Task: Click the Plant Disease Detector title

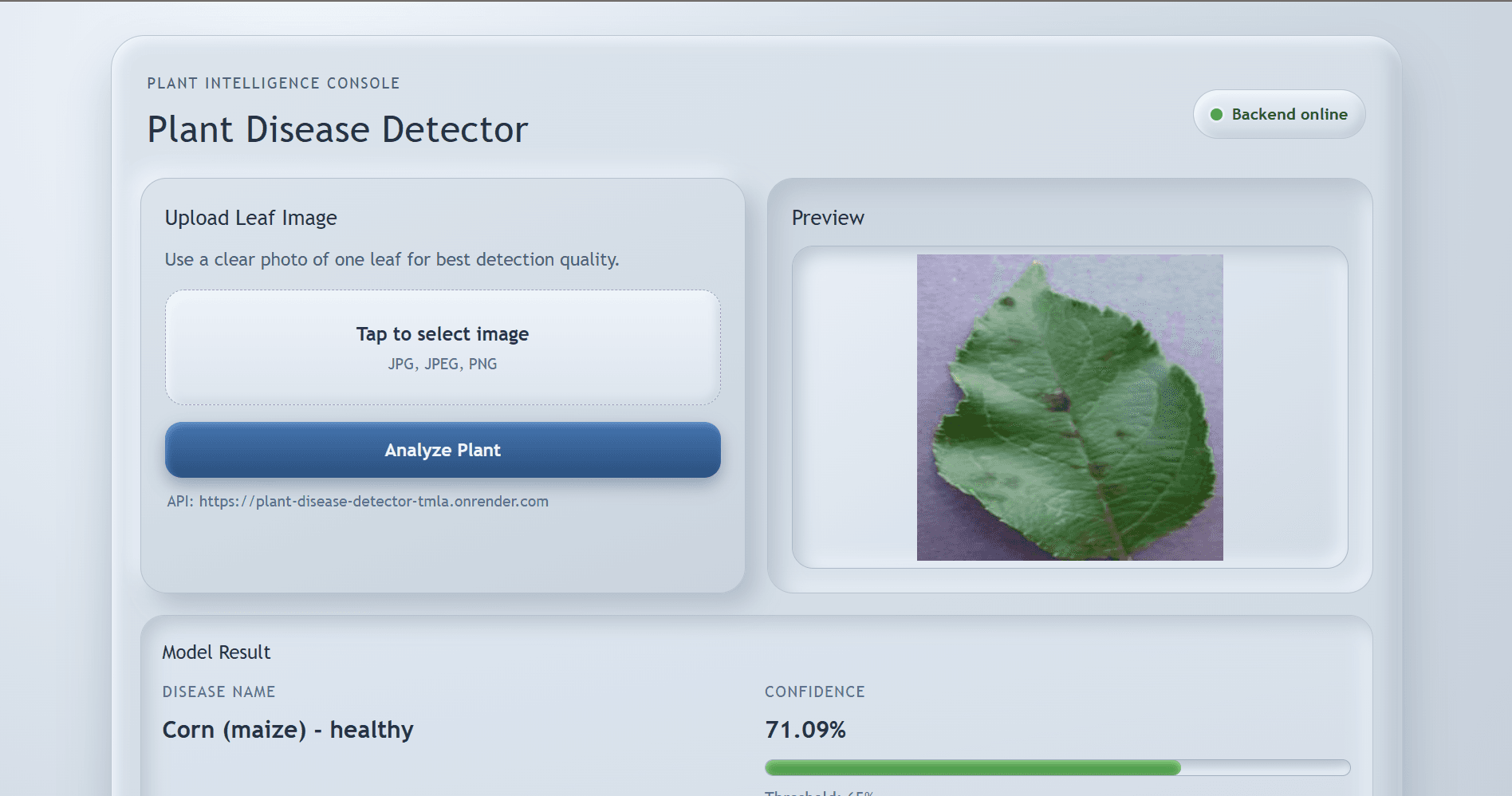Action: click(x=337, y=129)
